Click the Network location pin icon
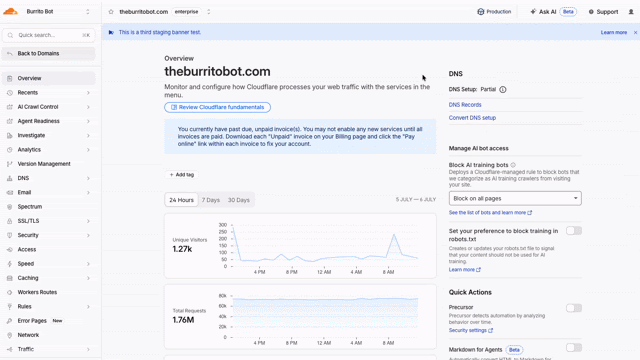 pos(10,335)
